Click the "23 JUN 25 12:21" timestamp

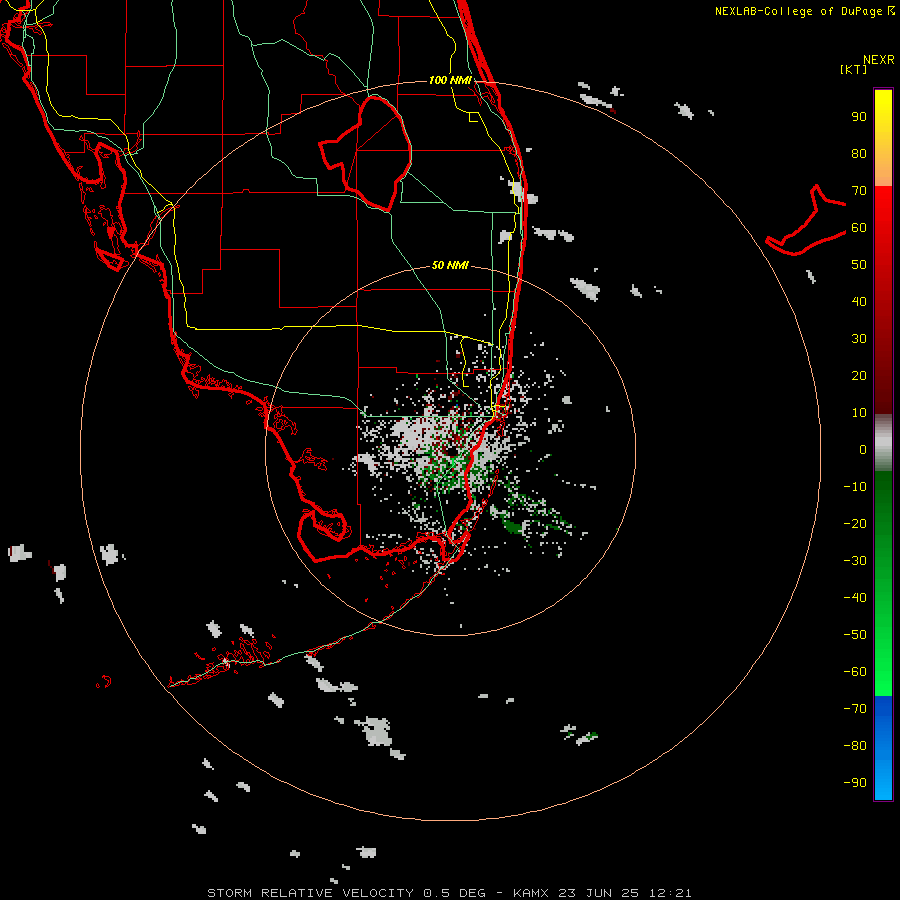[x=625, y=893]
